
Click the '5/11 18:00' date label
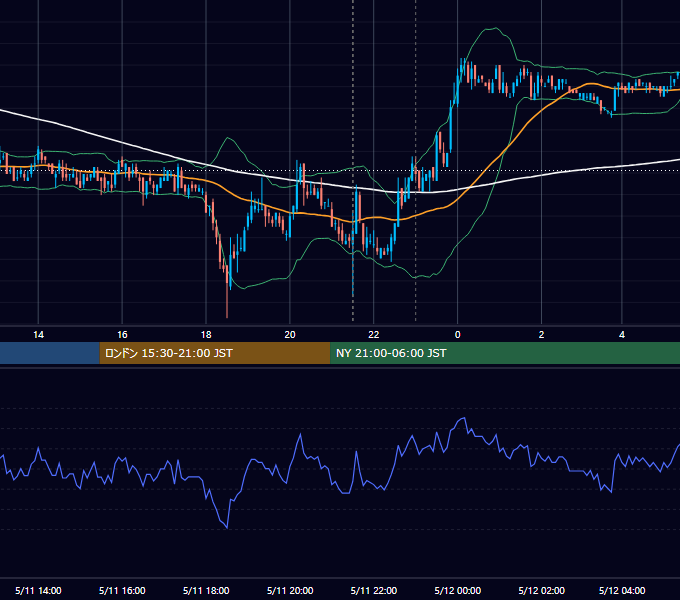206,590
